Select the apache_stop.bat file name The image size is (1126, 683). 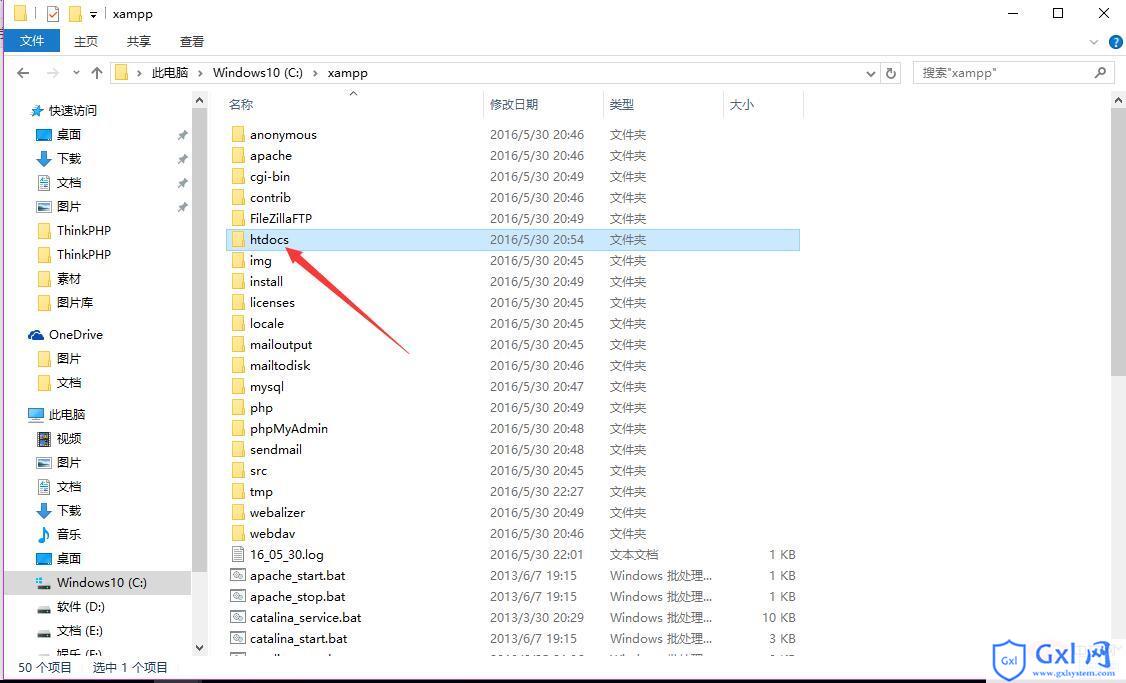pos(297,597)
